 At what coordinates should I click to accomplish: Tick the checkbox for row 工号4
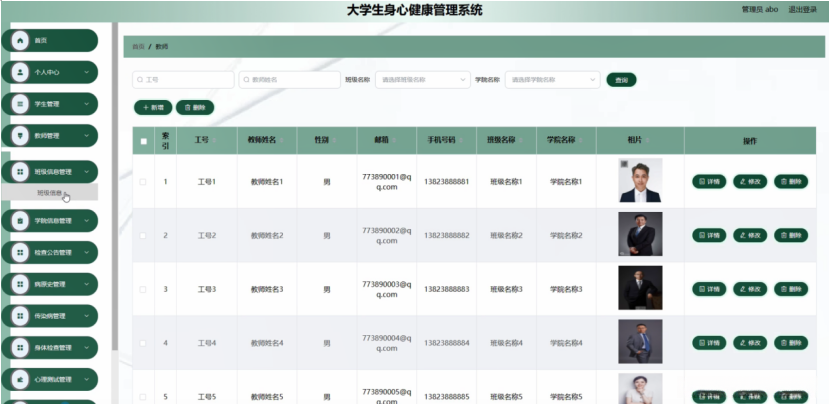[x=143, y=343]
